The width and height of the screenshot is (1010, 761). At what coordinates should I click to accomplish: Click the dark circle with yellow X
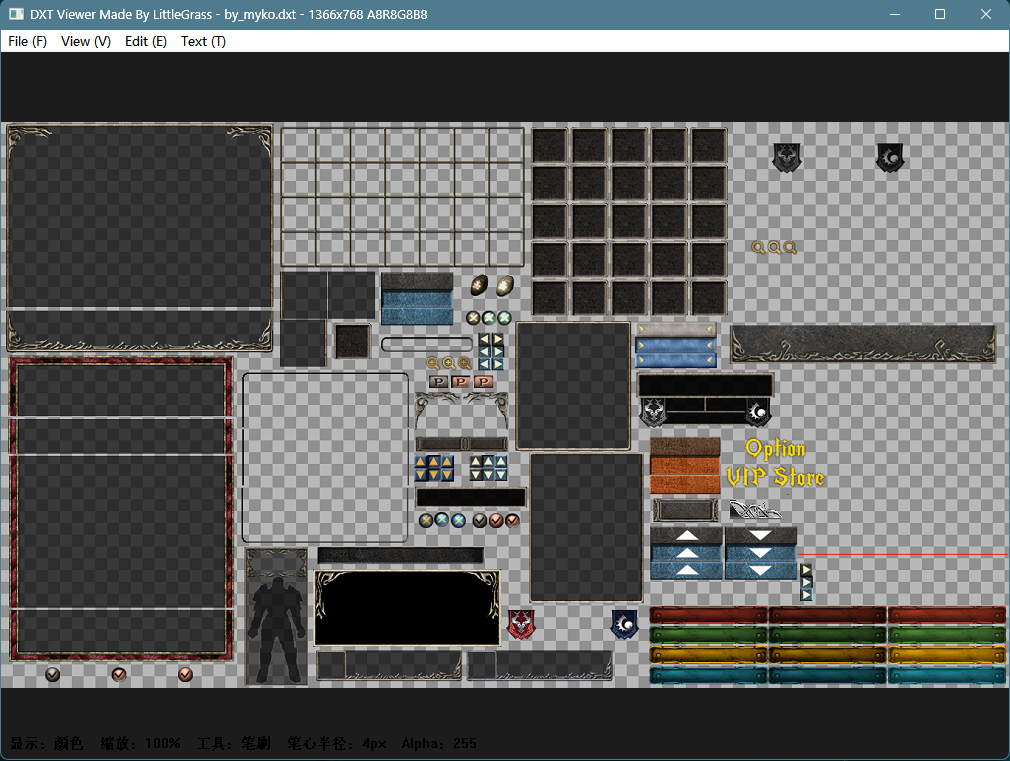pyautogui.click(x=426, y=520)
